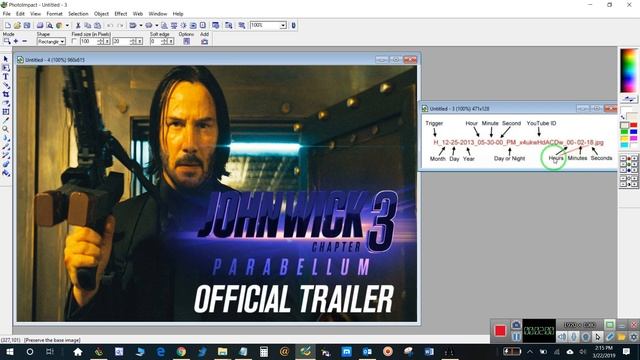Select the red color swatch
The image size is (640, 360).
633,125
